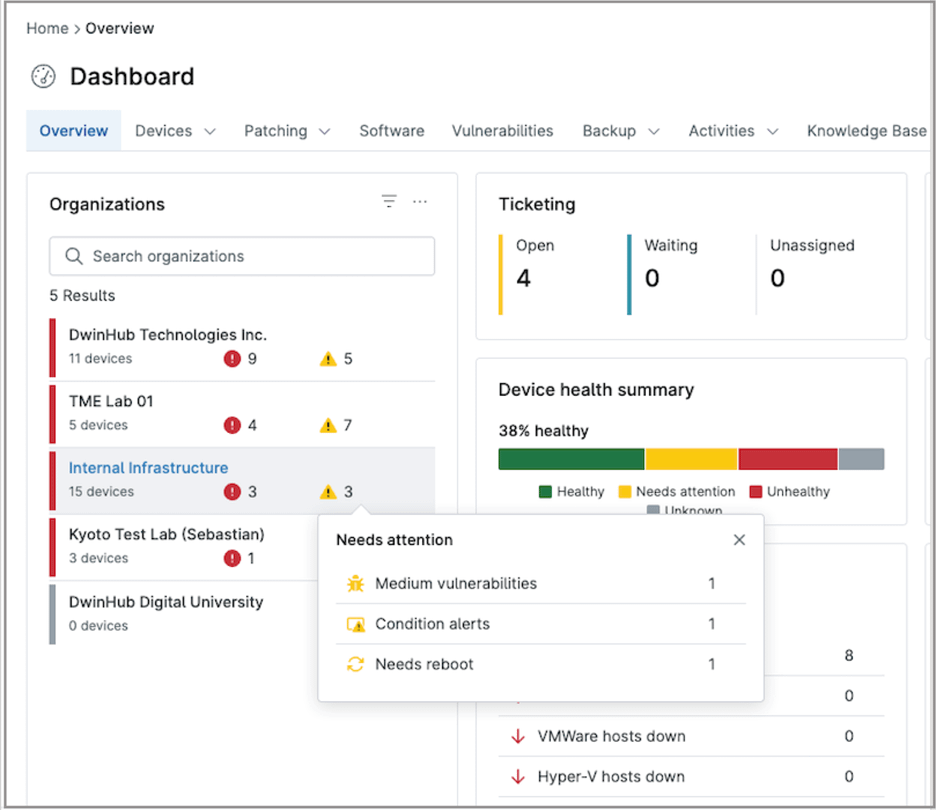This screenshot has height=810, width=936.
Task: Navigate to Home via breadcrumb
Action: (x=47, y=28)
